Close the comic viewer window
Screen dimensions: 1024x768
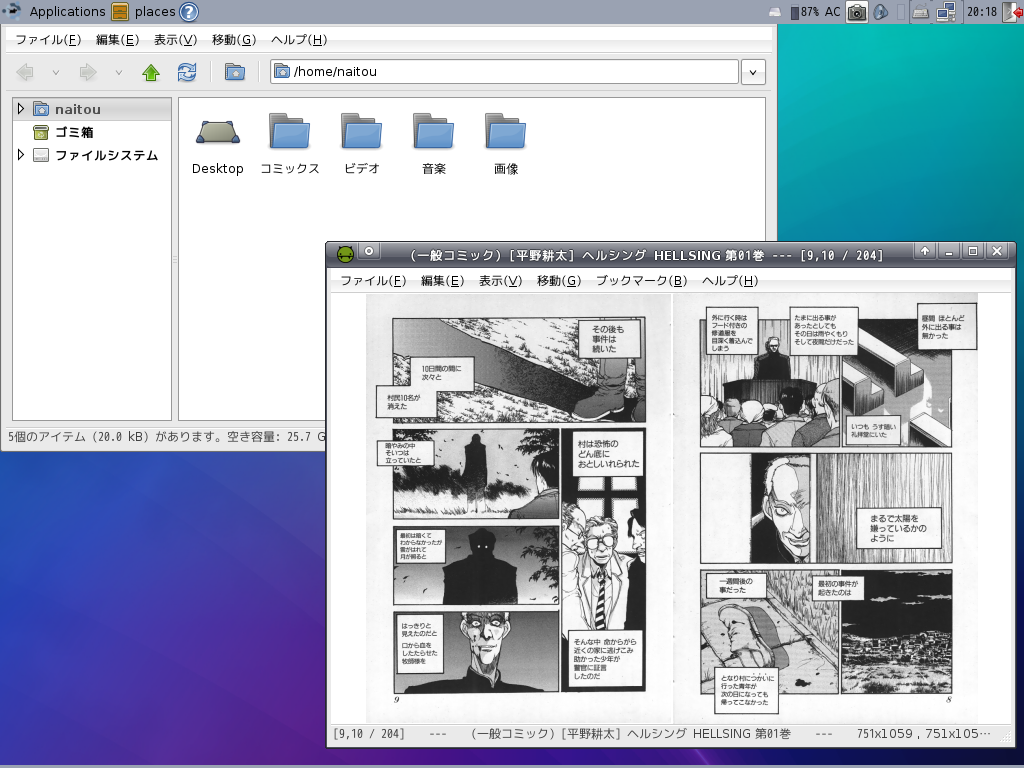tap(997, 251)
